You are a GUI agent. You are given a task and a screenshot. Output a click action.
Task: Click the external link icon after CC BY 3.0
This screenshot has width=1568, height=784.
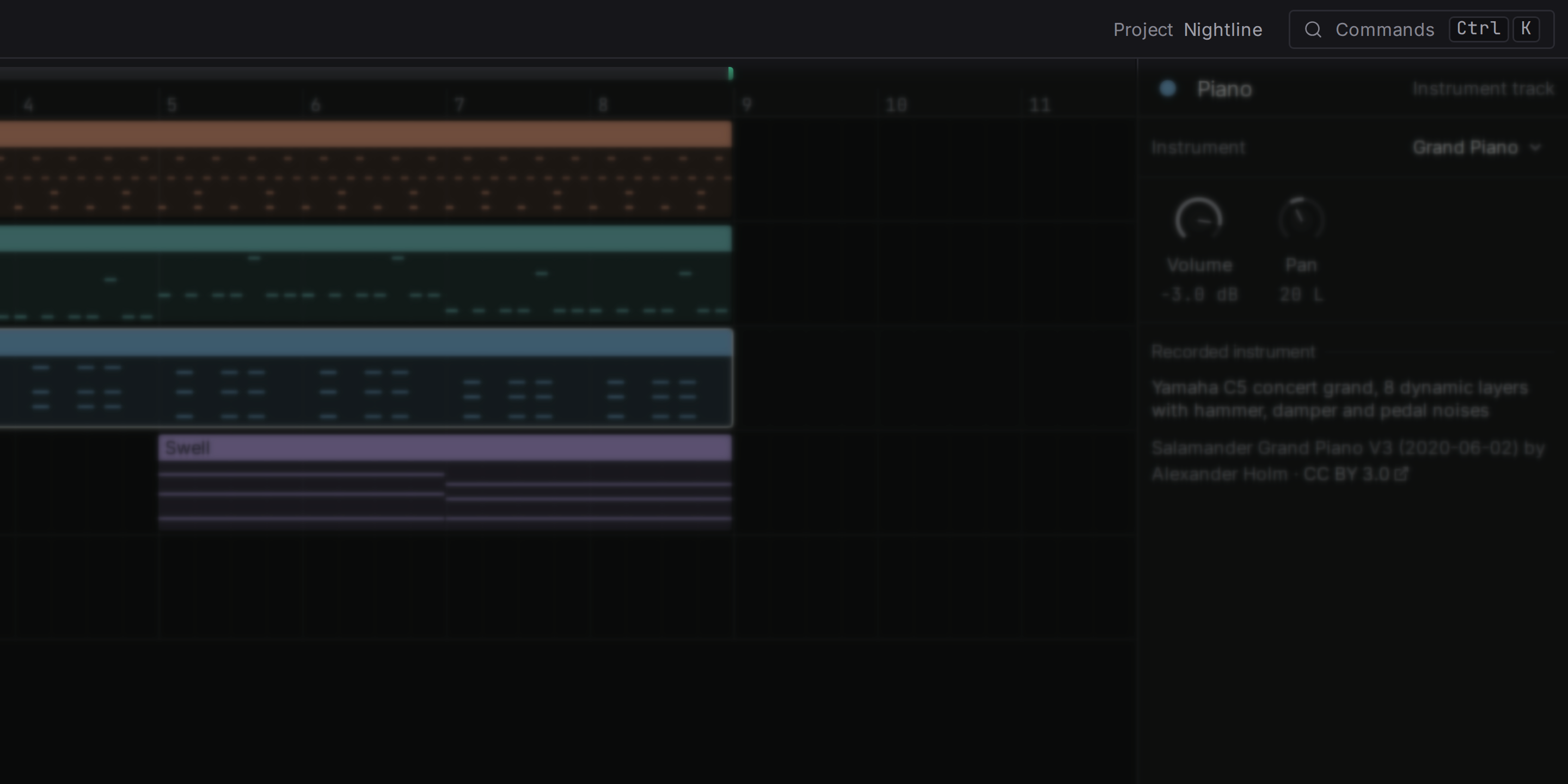(1401, 474)
